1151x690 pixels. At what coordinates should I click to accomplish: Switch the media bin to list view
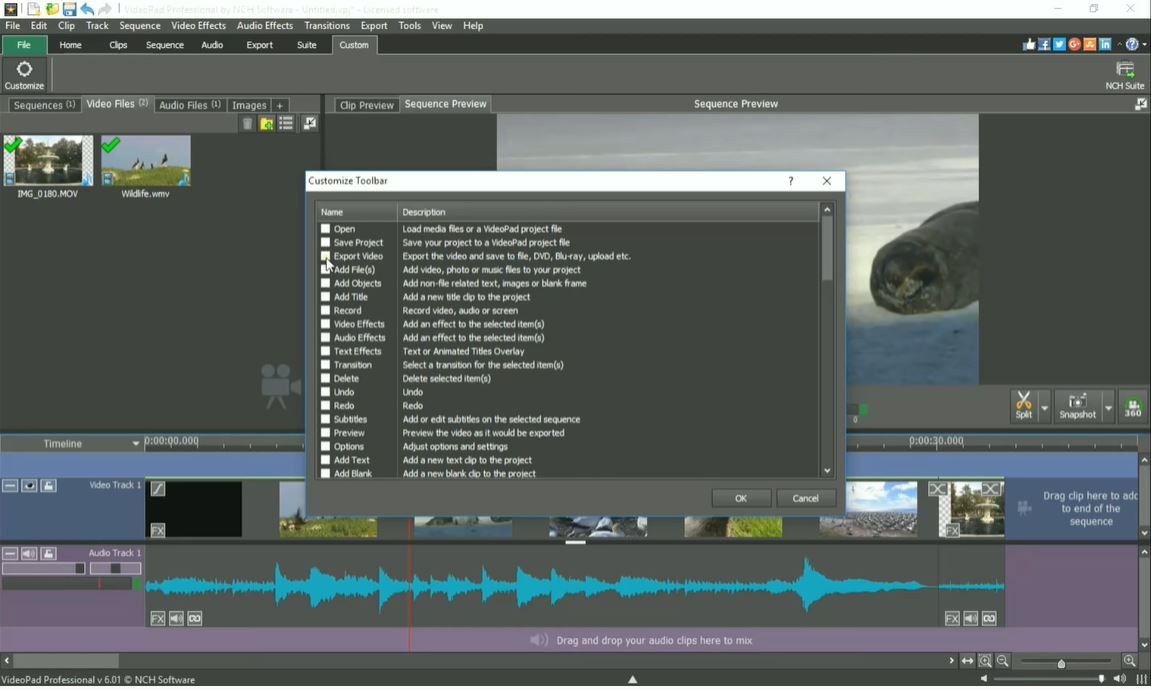[286, 123]
